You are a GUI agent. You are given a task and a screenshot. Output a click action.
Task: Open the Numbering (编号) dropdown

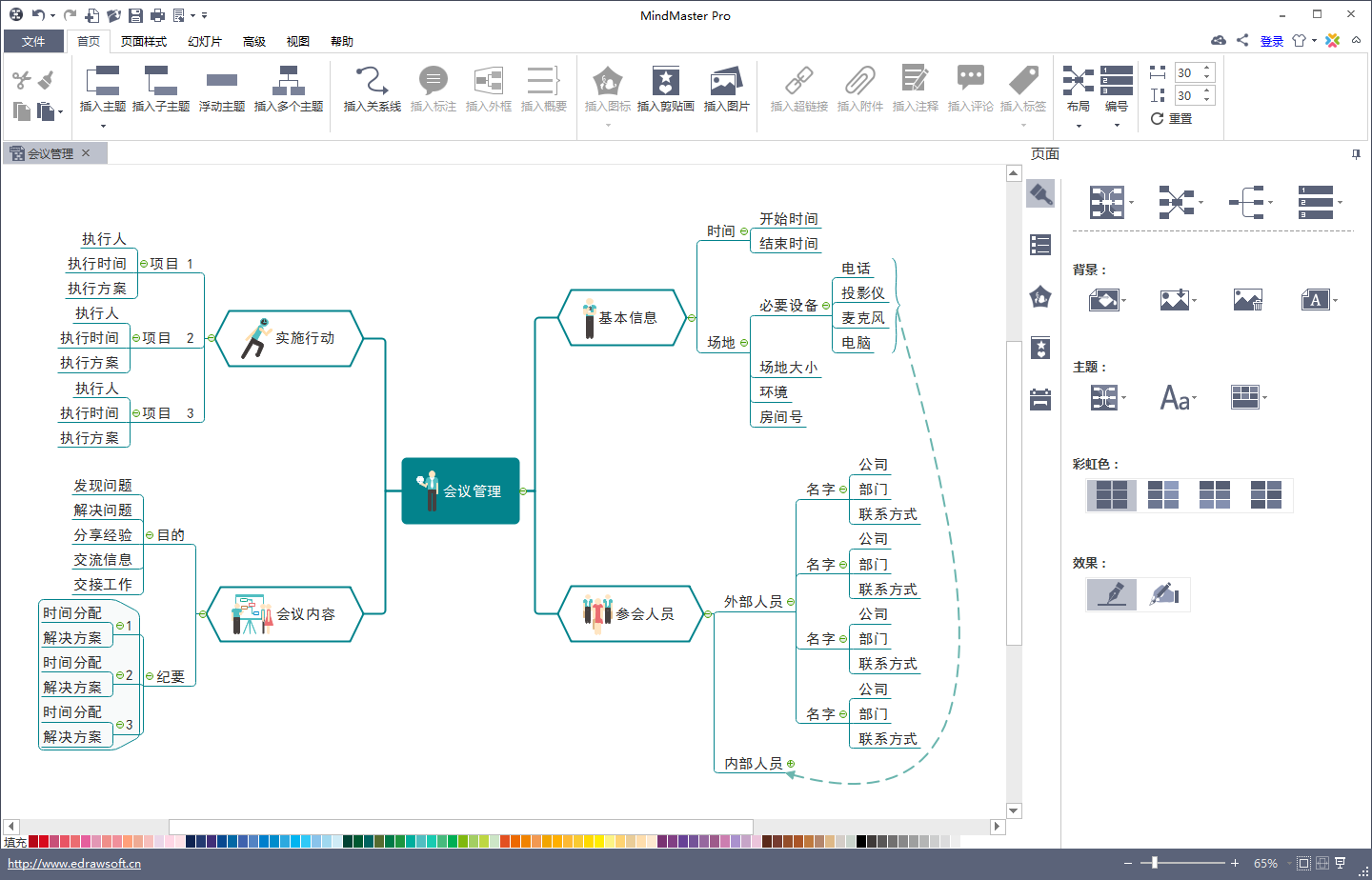1117,125
